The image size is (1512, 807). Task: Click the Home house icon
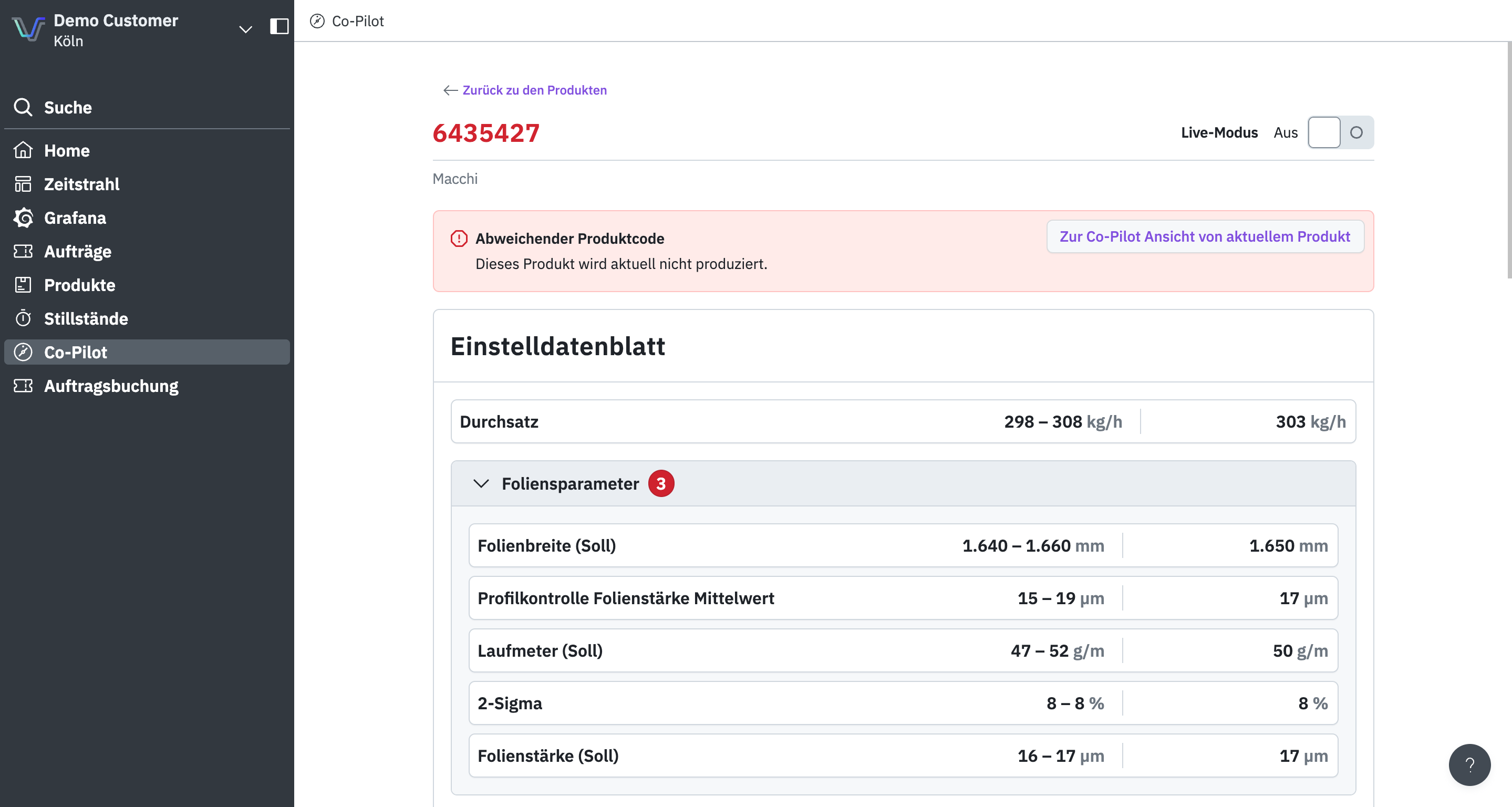(x=23, y=150)
